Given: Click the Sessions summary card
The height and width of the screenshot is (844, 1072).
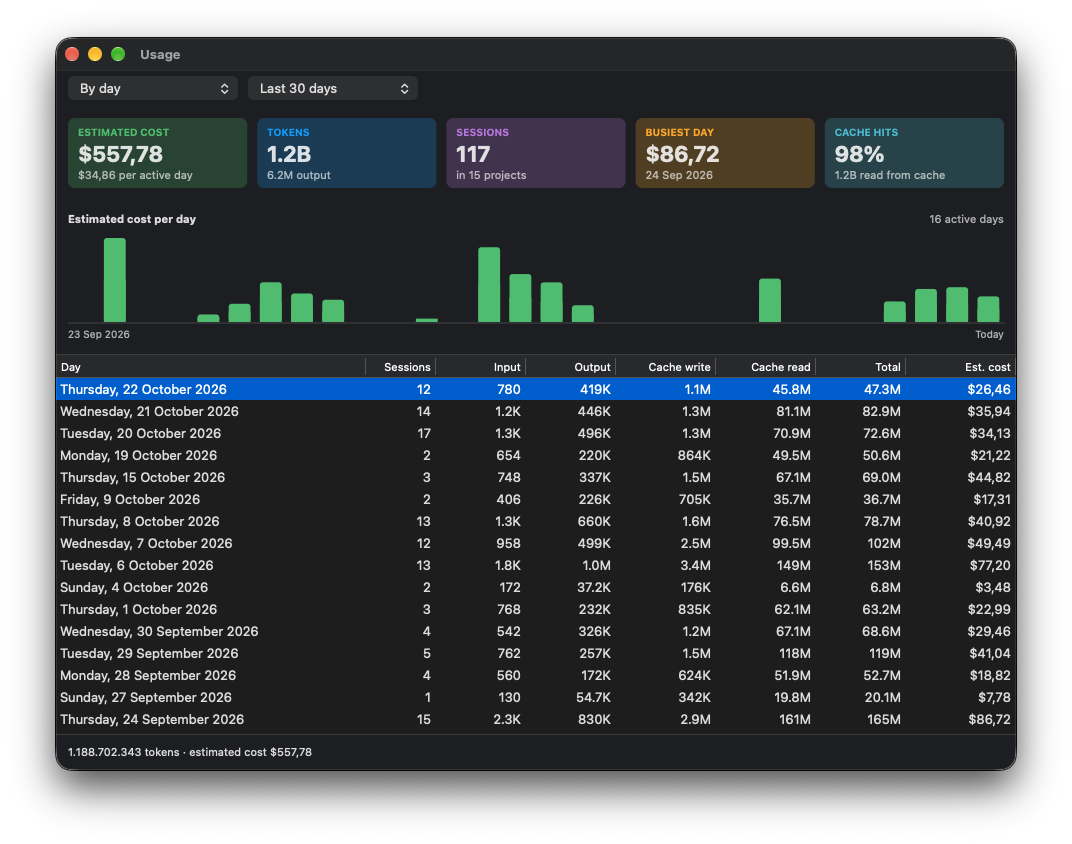Looking at the screenshot, I should tap(535, 153).
